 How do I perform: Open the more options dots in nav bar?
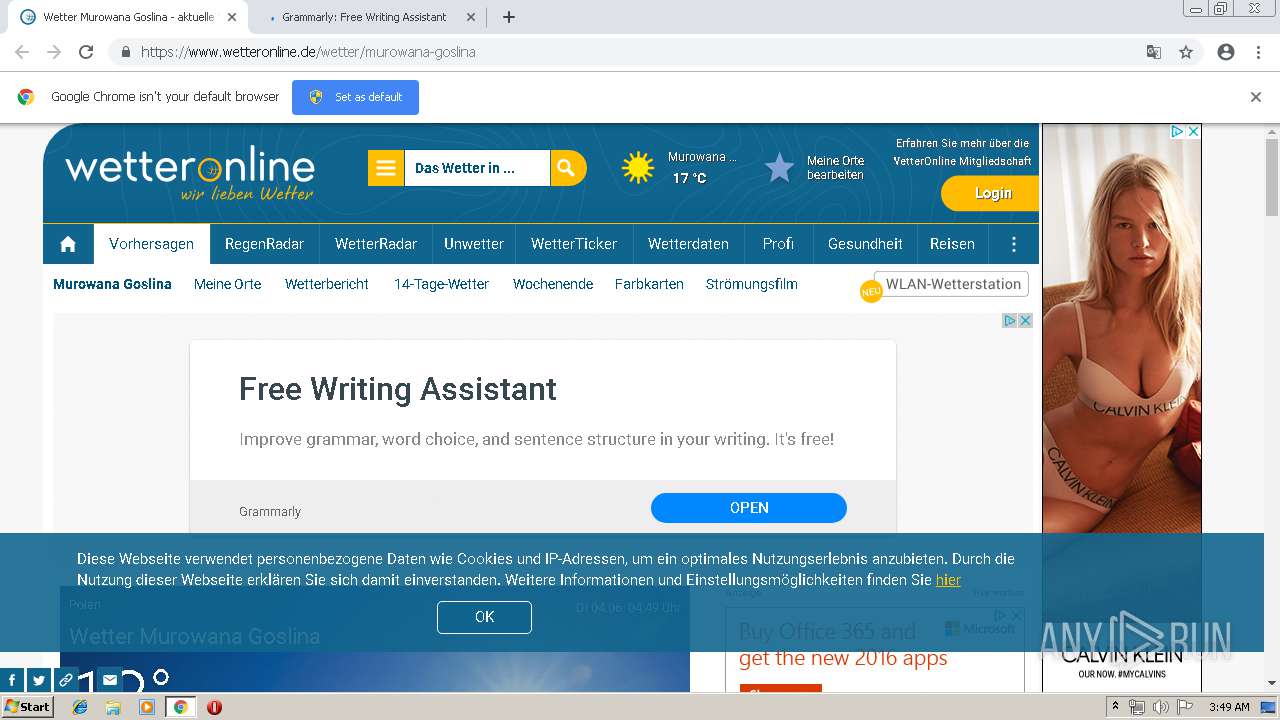(1014, 244)
